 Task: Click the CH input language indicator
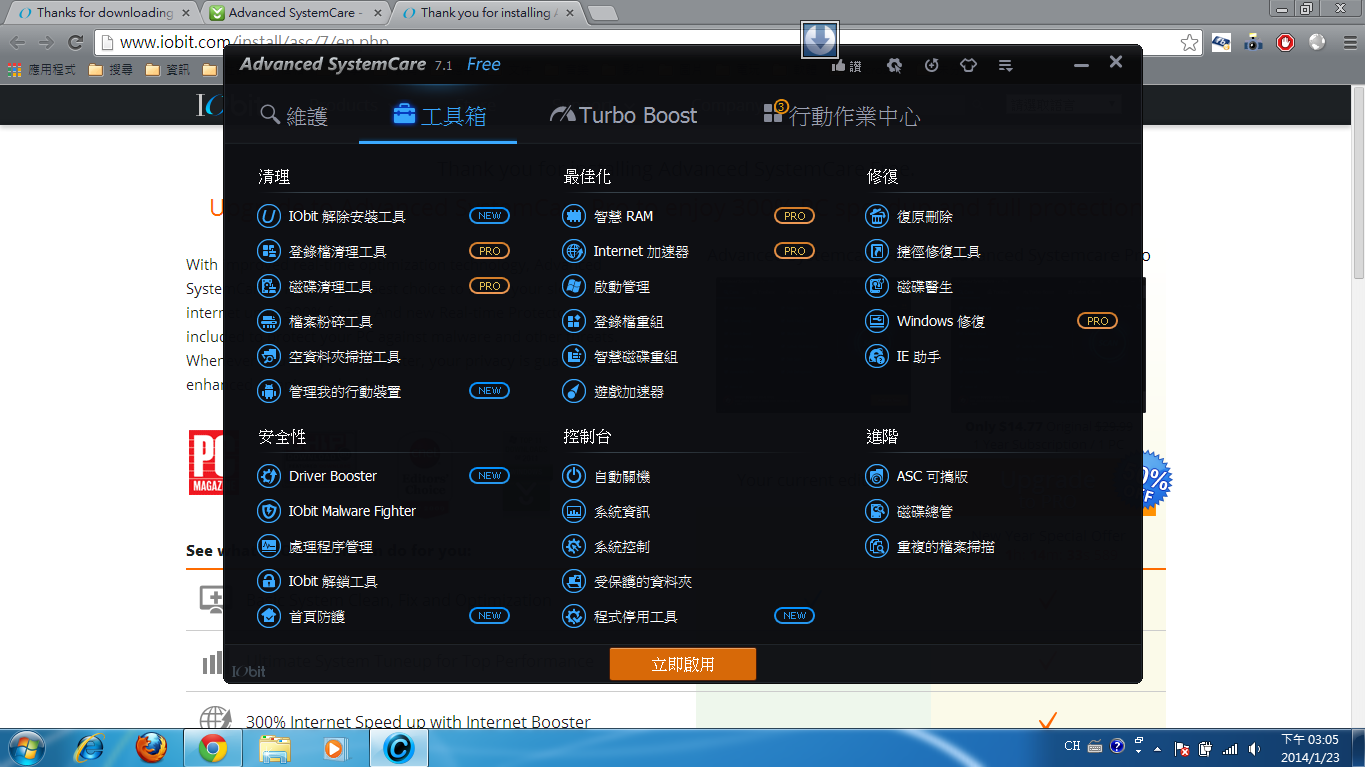pyautogui.click(x=1072, y=747)
